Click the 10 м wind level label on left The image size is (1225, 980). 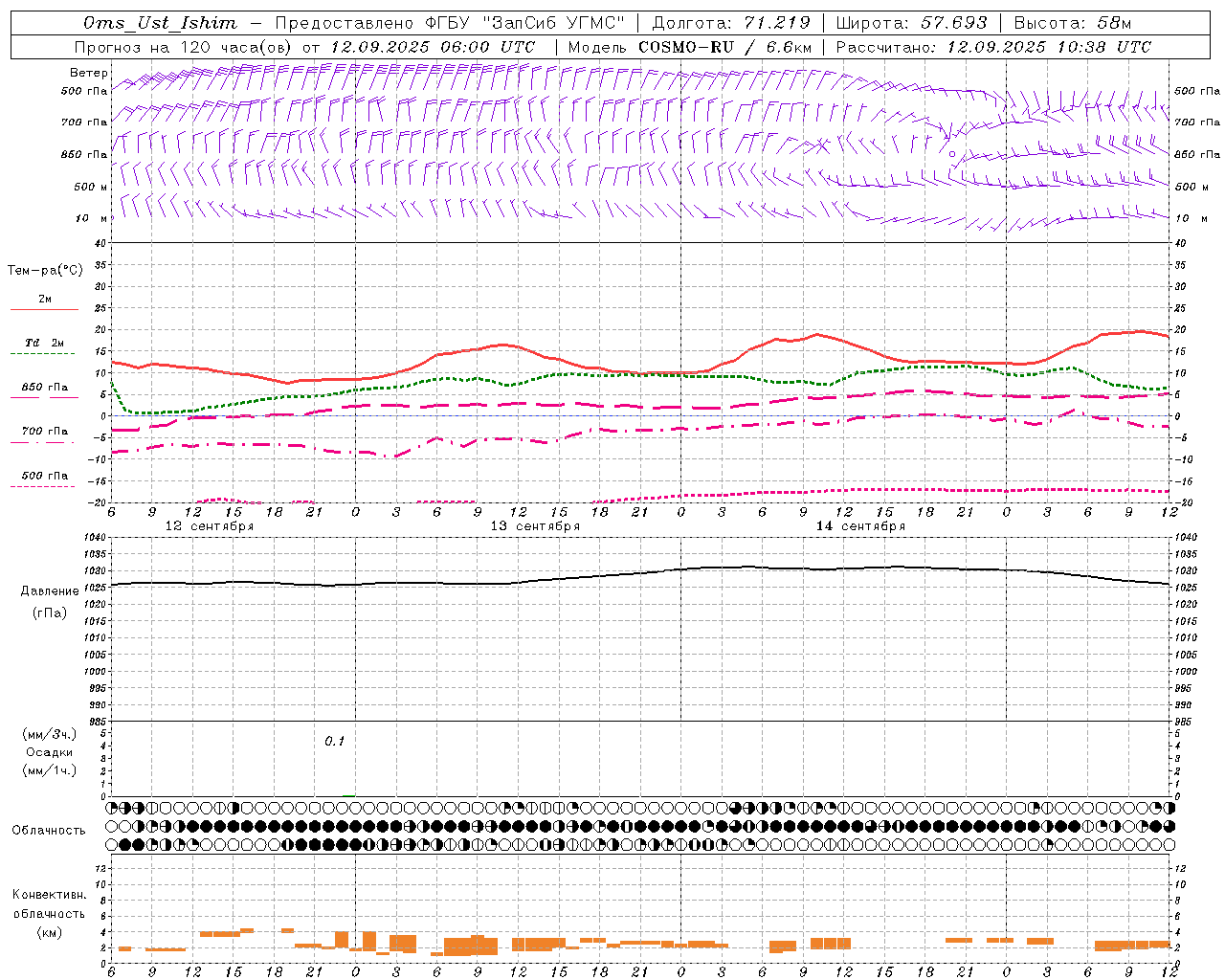click(92, 218)
